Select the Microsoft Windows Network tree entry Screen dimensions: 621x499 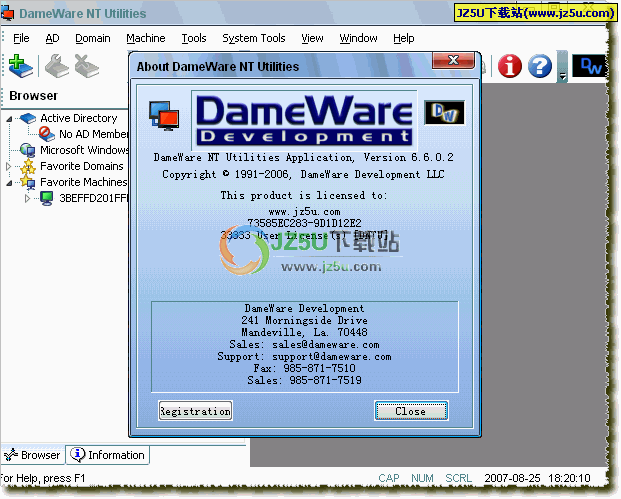[x=84, y=150]
